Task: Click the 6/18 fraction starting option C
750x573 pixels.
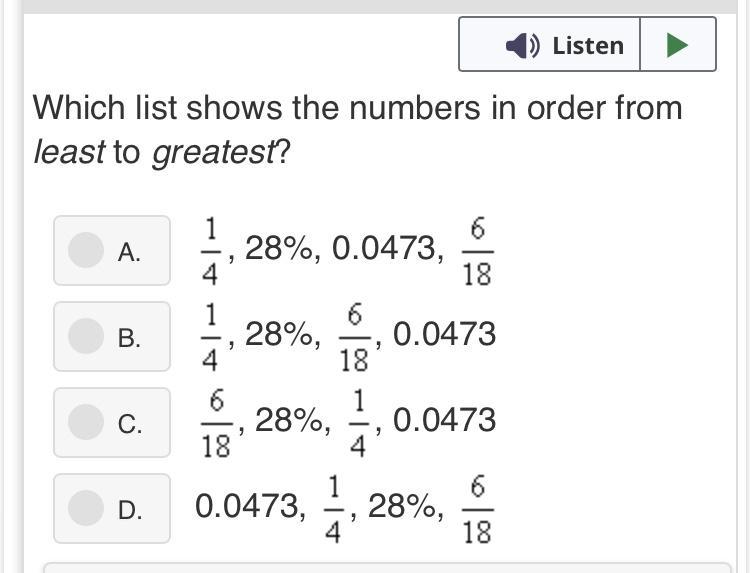Action: (216, 422)
